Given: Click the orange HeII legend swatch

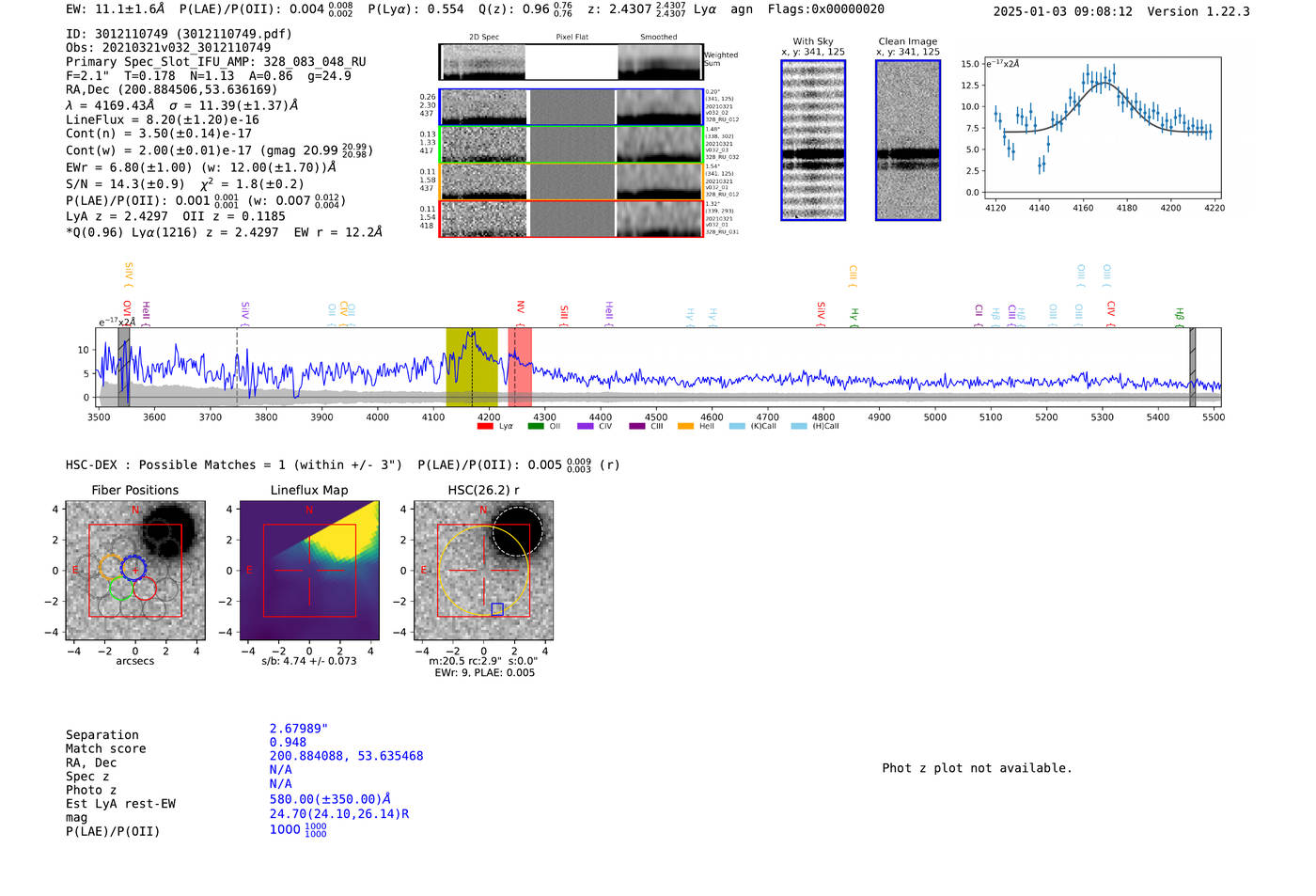Looking at the screenshot, I should pos(685,426).
